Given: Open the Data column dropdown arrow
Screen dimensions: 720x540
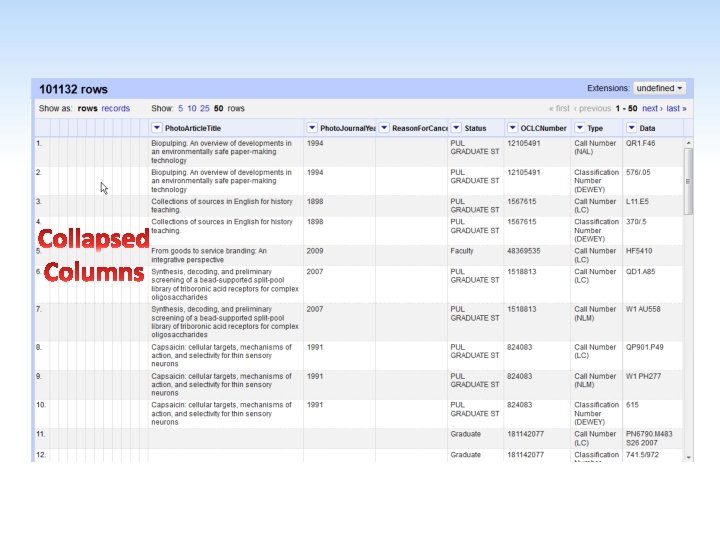Looking at the screenshot, I should point(631,128).
